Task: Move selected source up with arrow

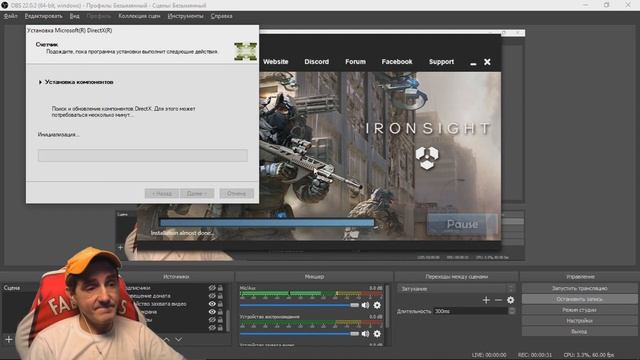Action: (167, 339)
